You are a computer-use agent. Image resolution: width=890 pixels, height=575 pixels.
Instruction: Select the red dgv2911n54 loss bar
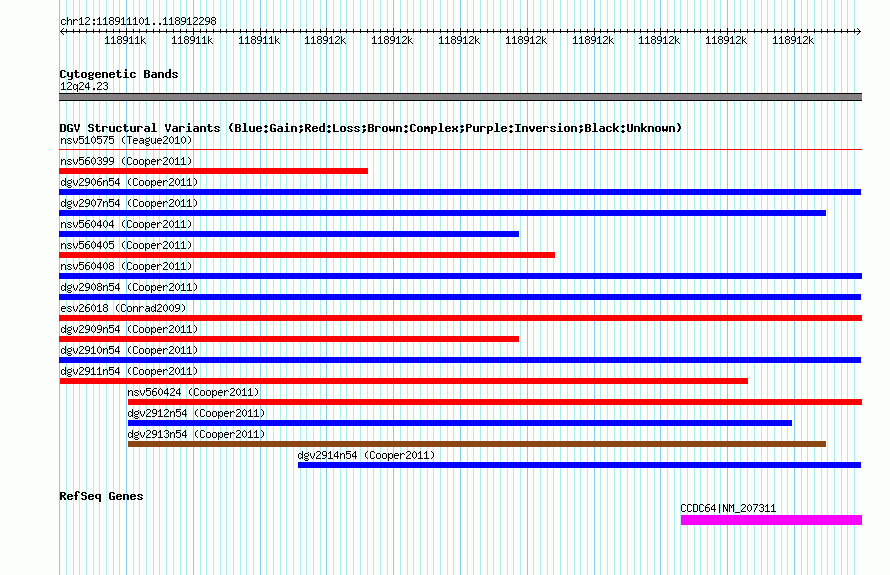pos(404,381)
